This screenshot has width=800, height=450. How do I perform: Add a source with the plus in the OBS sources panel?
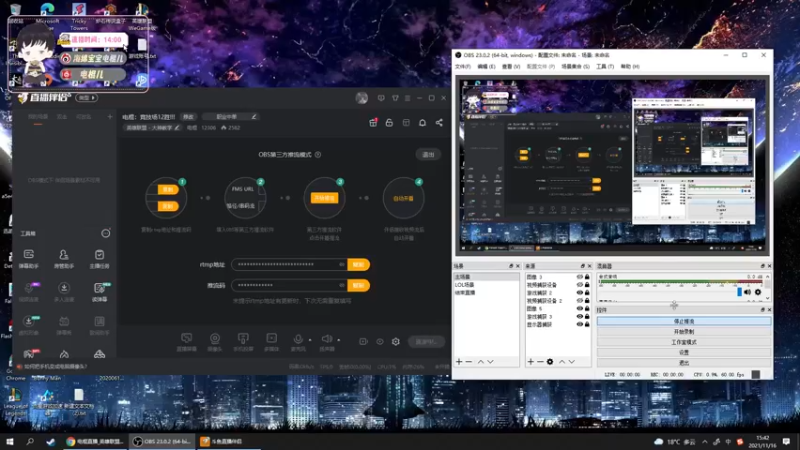tap(531, 362)
